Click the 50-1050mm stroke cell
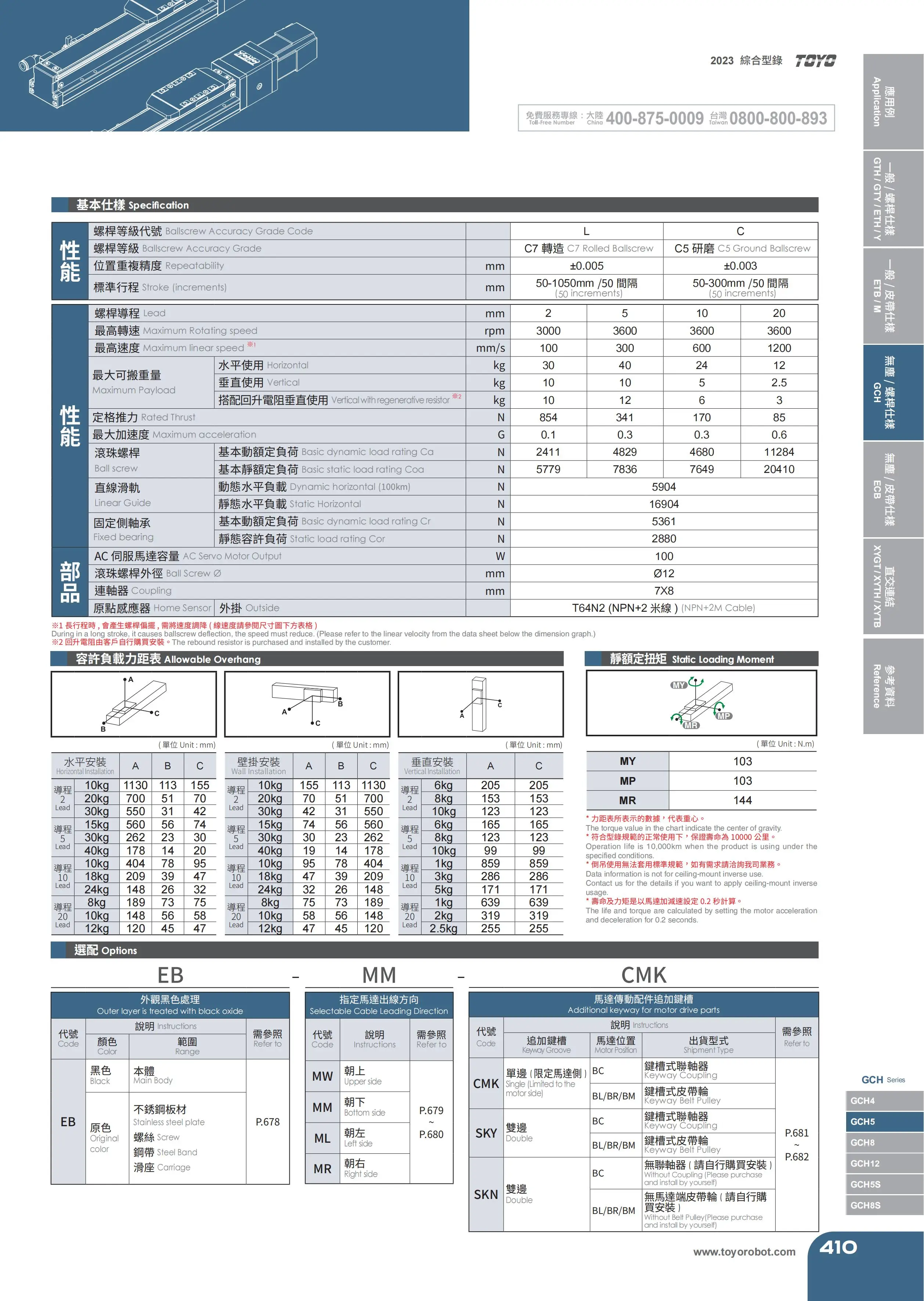 point(587,287)
